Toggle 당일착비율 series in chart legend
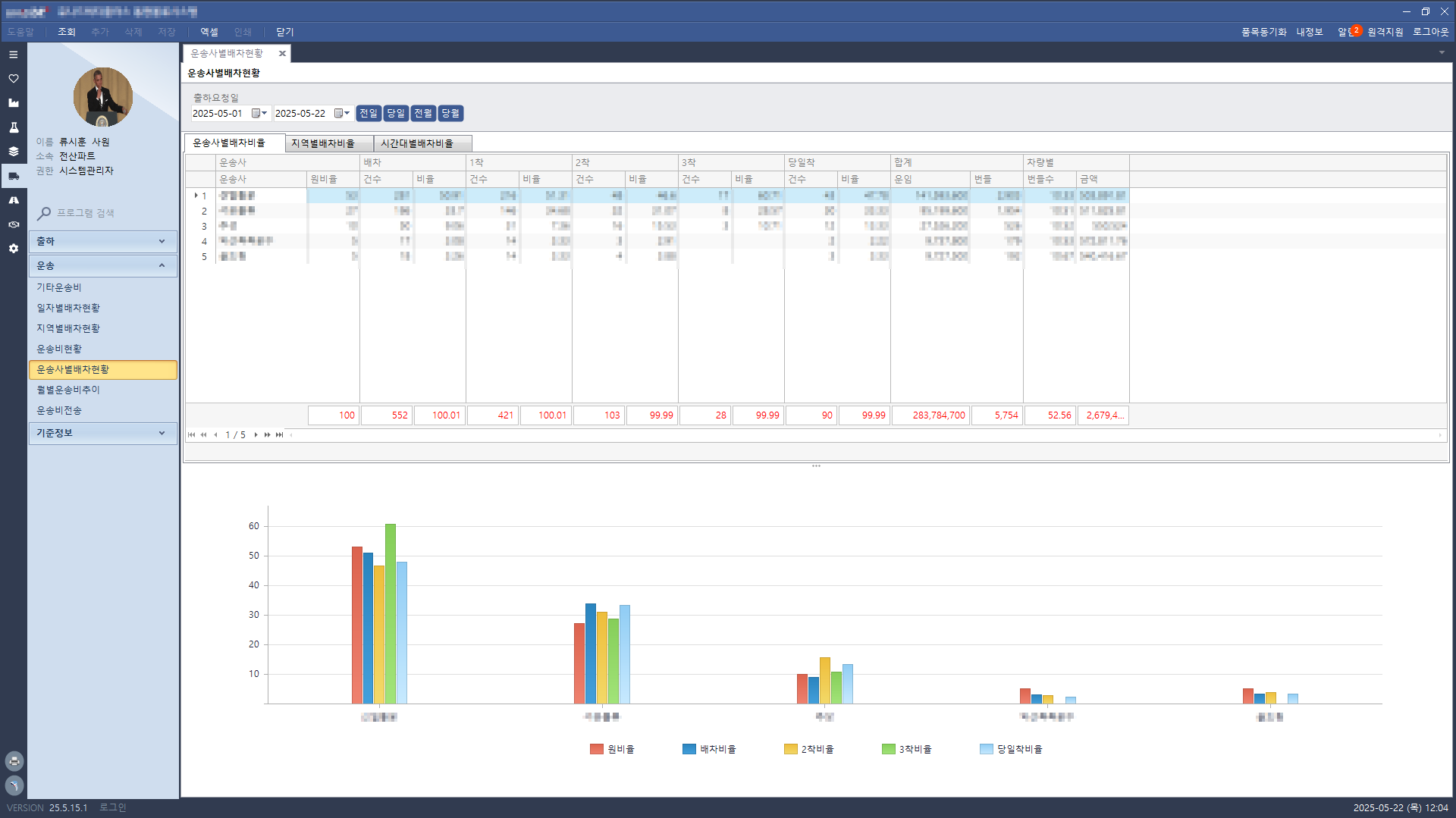Image resolution: width=1456 pixels, height=818 pixels. pos(1012,750)
